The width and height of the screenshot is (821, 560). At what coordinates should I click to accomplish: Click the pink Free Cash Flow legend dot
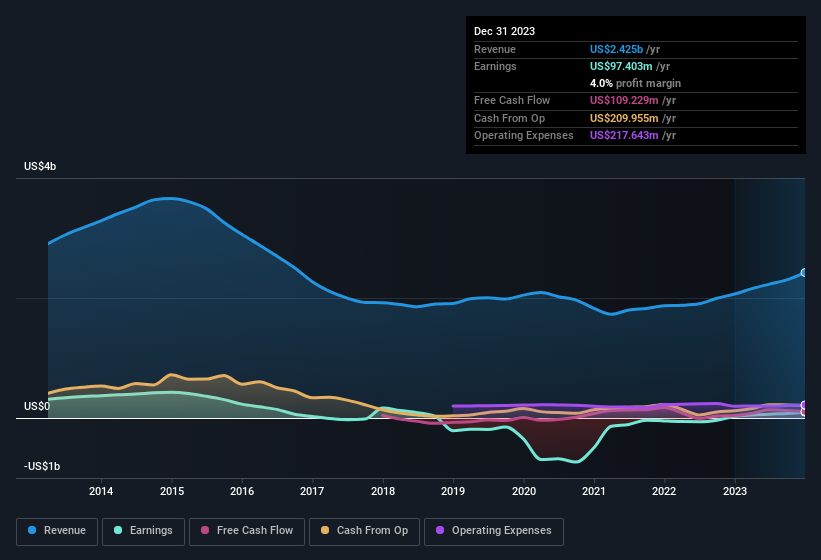(206, 530)
